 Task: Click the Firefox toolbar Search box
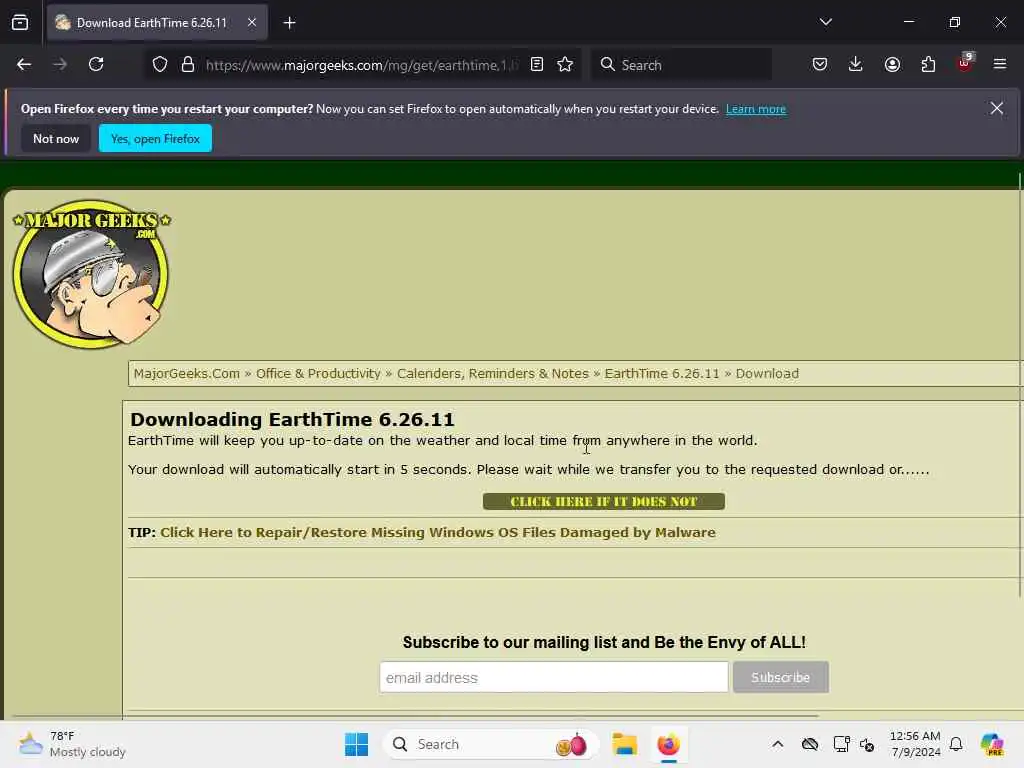[x=681, y=65]
